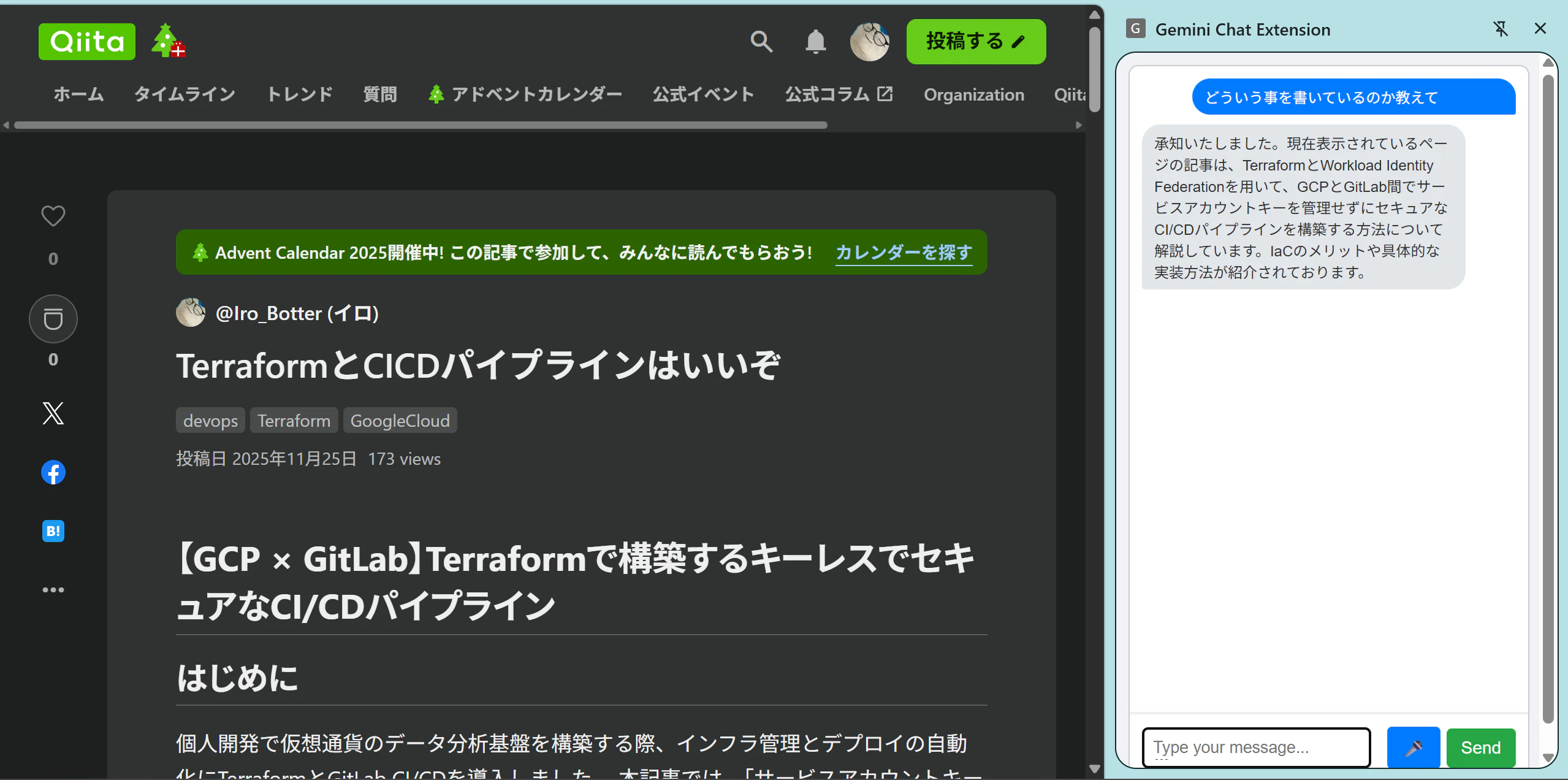The image size is (1568, 780).
Task: Click the page scrollbar down arrow
Action: tap(1095, 769)
